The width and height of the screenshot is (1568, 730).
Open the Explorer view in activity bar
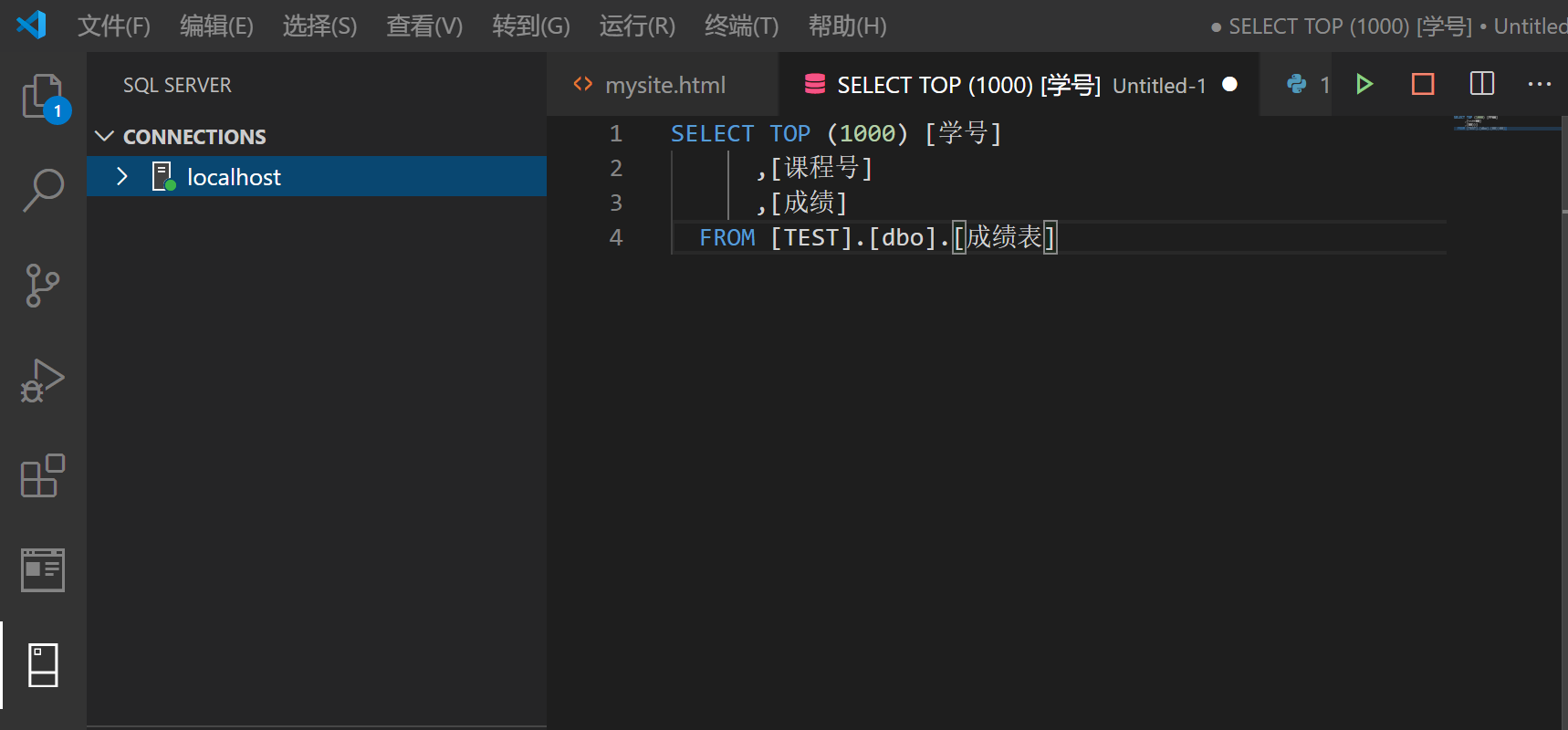tap(43, 96)
